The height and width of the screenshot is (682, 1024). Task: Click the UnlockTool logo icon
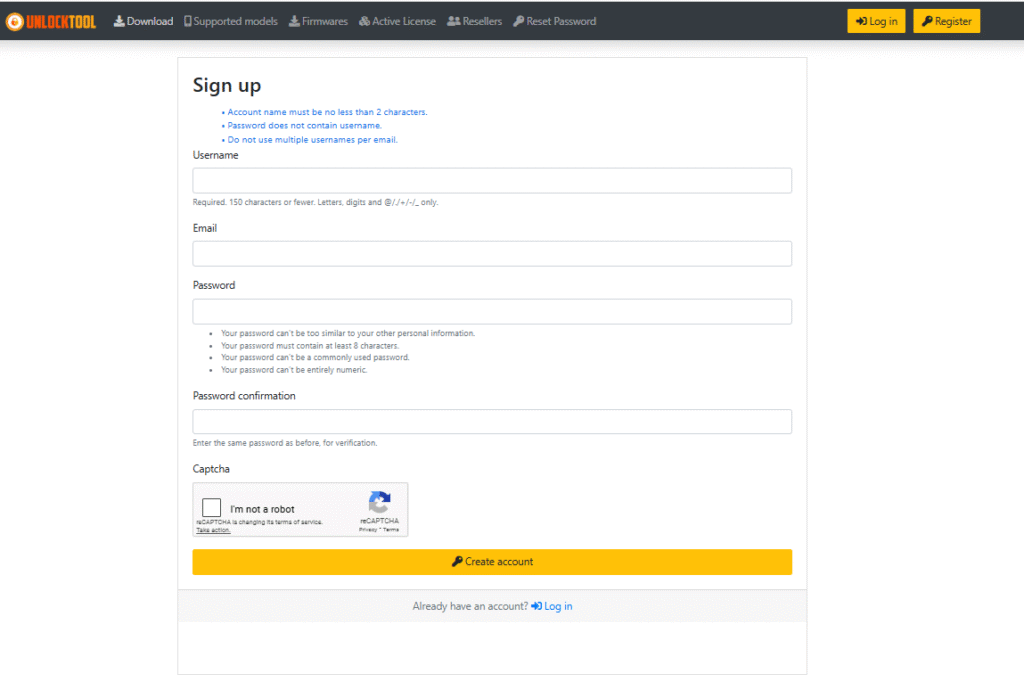pos(14,21)
